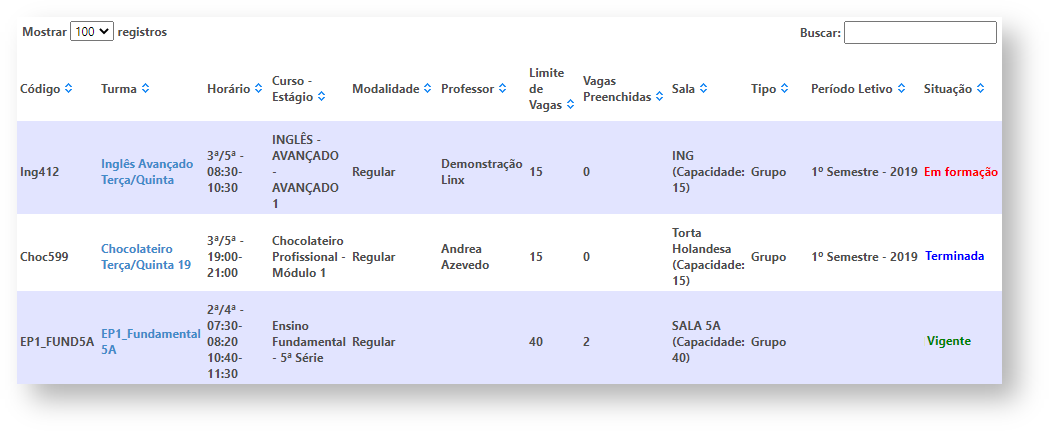Click sort arrows next to Código header
1050x432 pixels.
68,89
